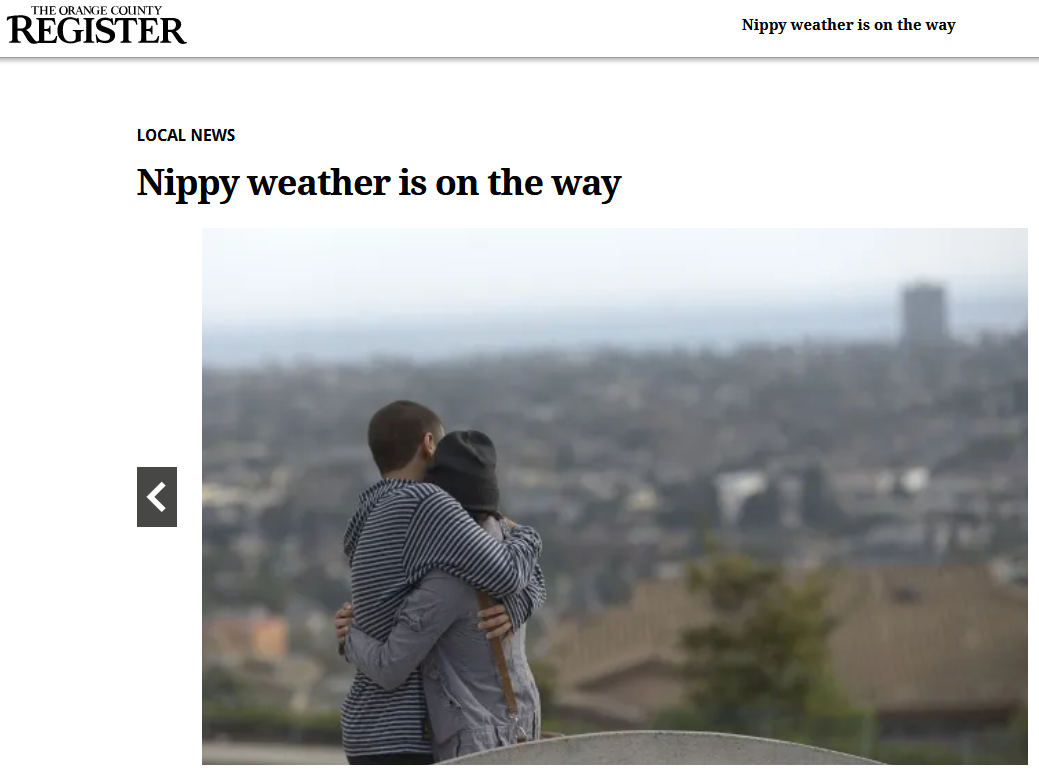This screenshot has width=1039, height=775.
Task: Open The Orange County Register logo homepage
Action: click(x=97, y=25)
